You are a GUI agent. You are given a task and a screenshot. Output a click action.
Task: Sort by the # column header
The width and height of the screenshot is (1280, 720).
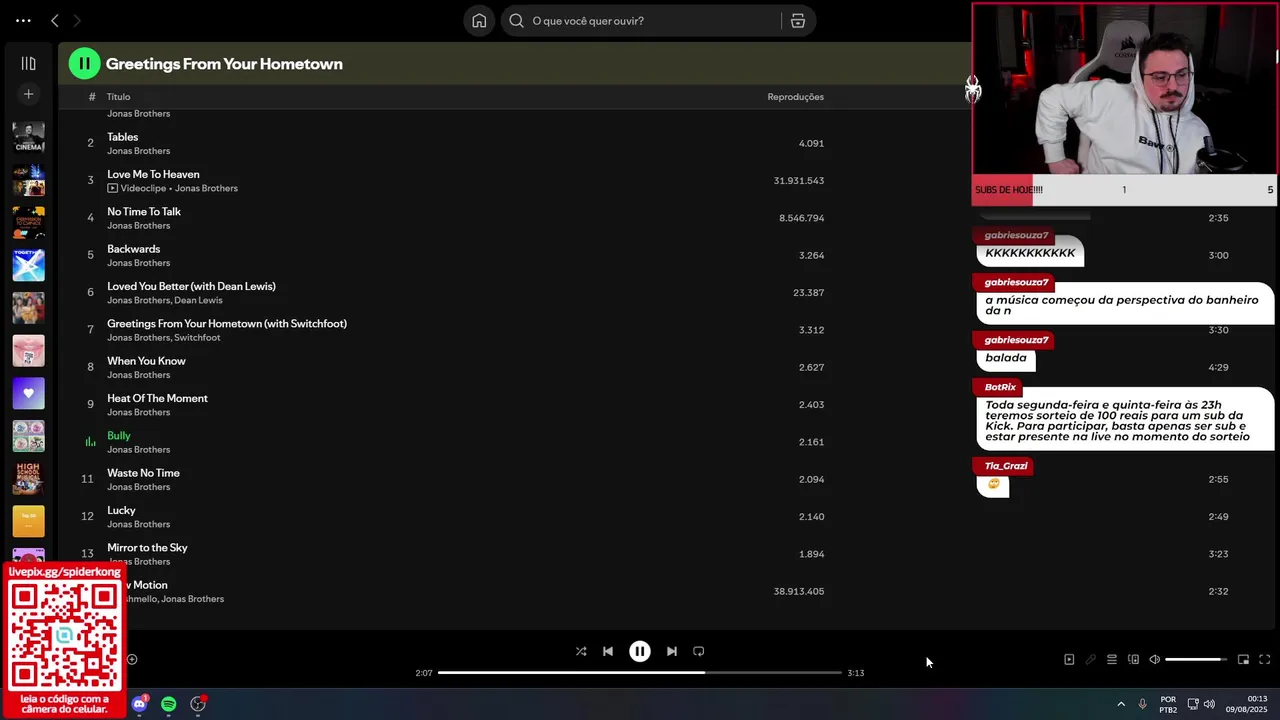click(x=91, y=97)
